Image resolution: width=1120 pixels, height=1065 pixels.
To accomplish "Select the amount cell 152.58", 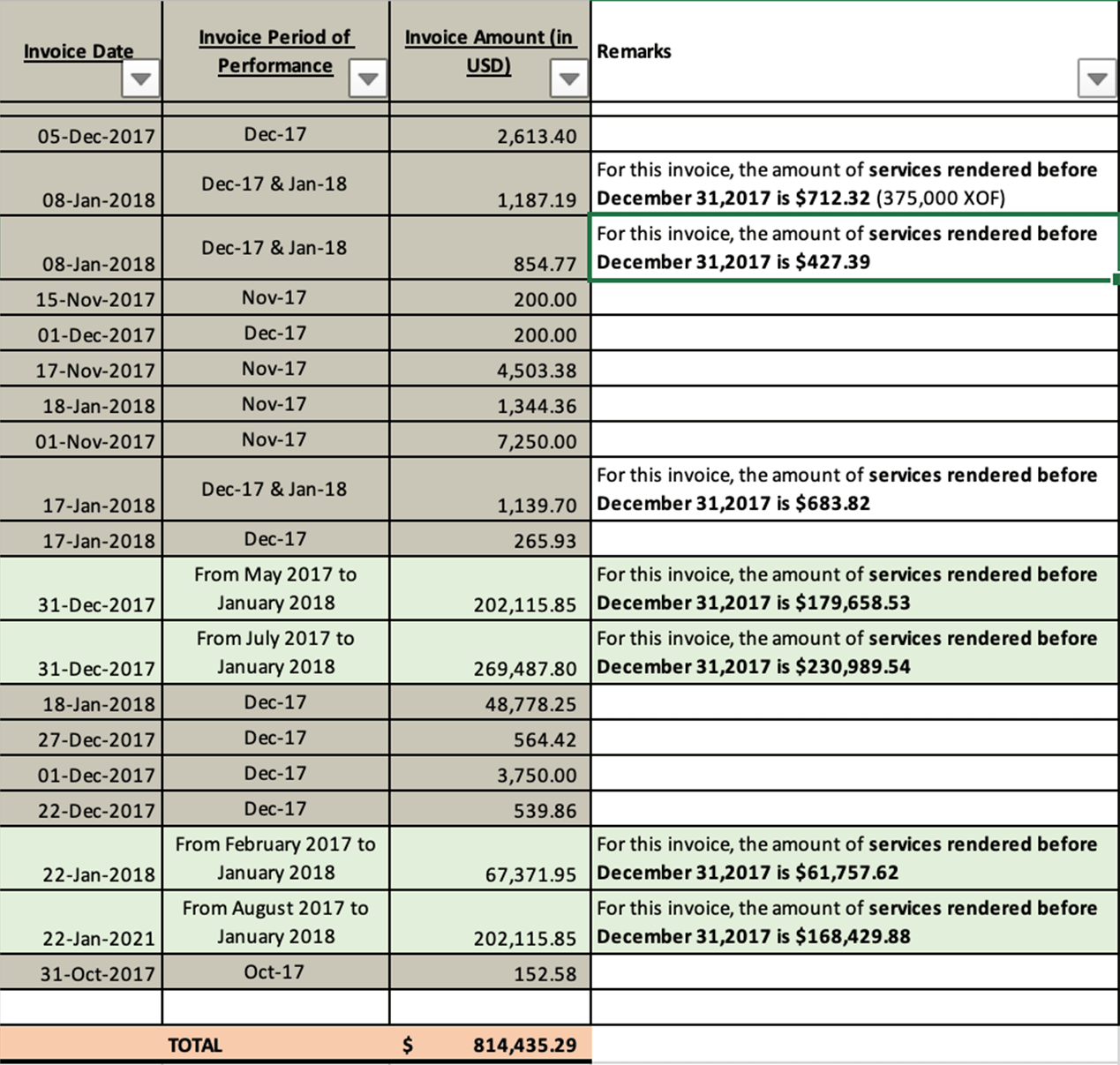I will [x=490, y=972].
